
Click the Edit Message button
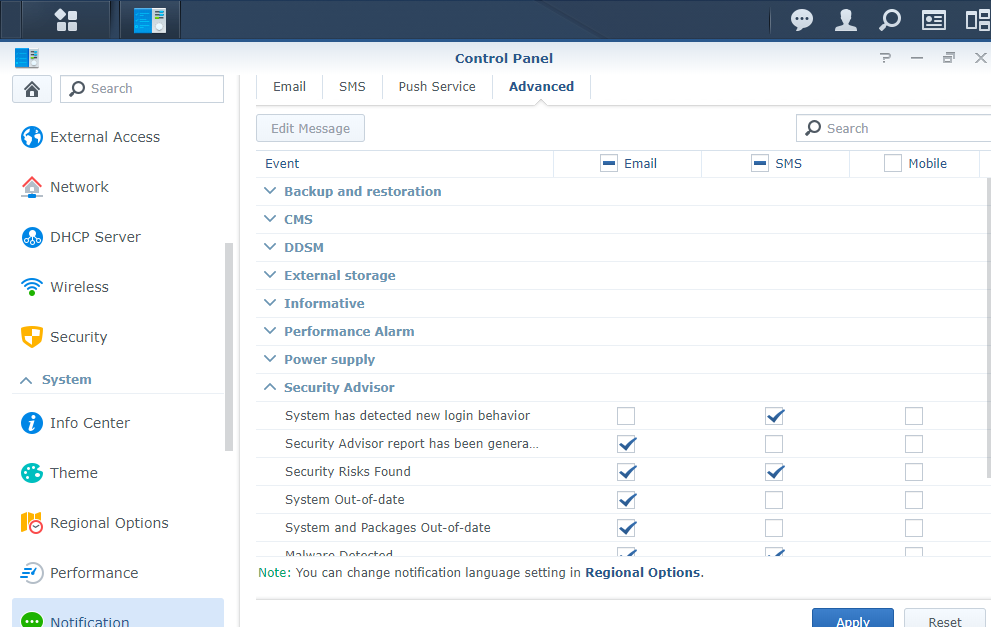pyautogui.click(x=310, y=128)
